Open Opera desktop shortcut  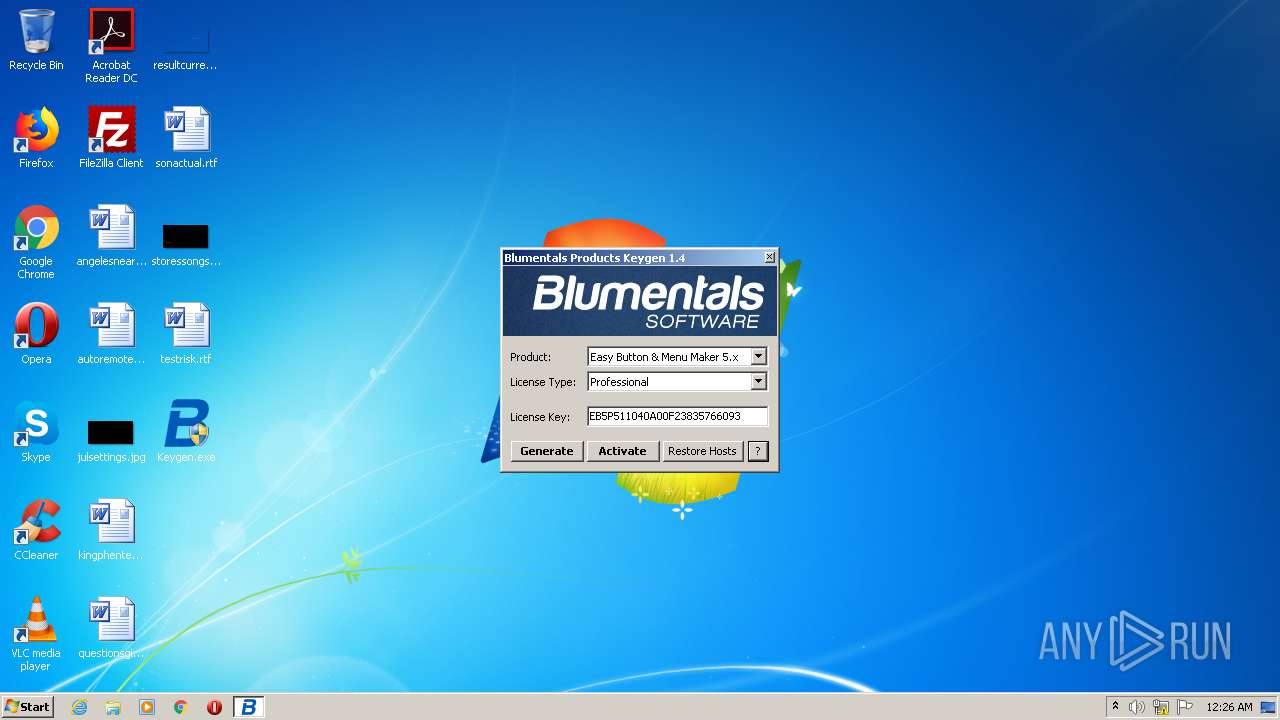click(36, 334)
